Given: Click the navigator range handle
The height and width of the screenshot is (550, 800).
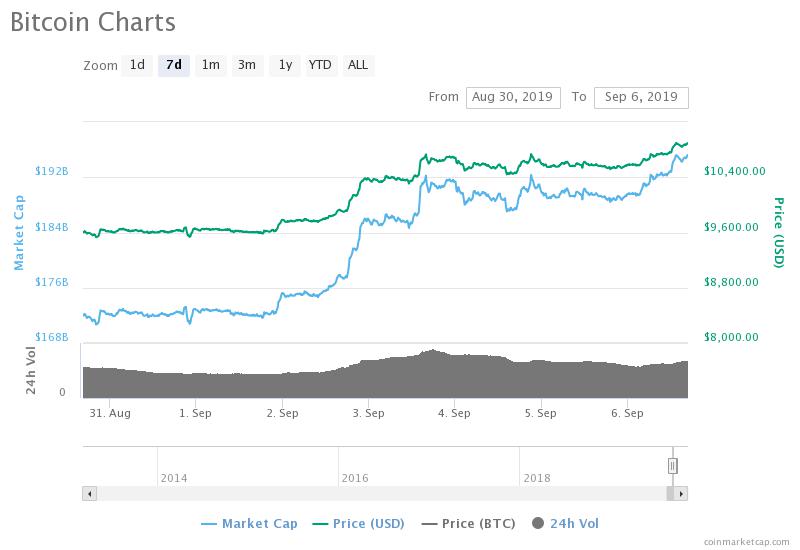Looking at the screenshot, I should [x=673, y=466].
